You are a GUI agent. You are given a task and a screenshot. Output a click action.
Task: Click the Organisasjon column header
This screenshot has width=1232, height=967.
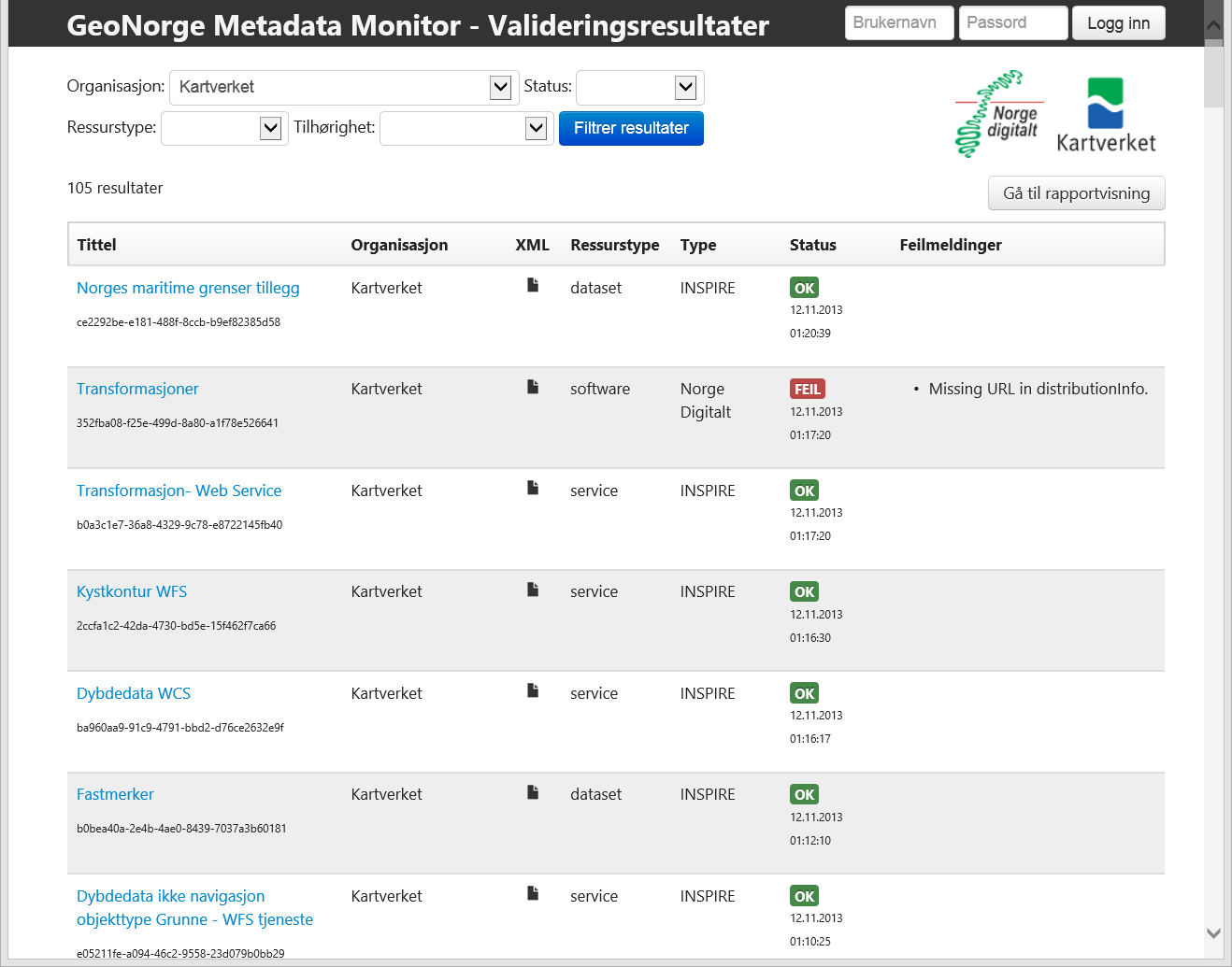pyautogui.click(x=399, y=245)
